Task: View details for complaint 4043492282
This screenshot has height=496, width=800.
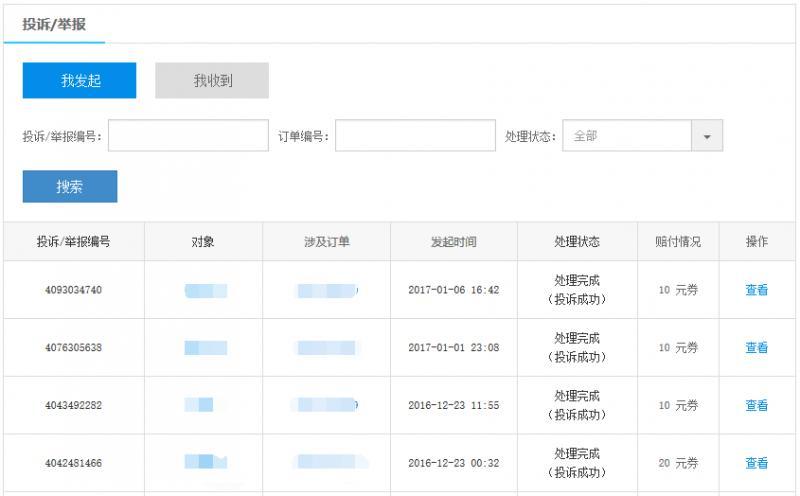Action: 757,405
